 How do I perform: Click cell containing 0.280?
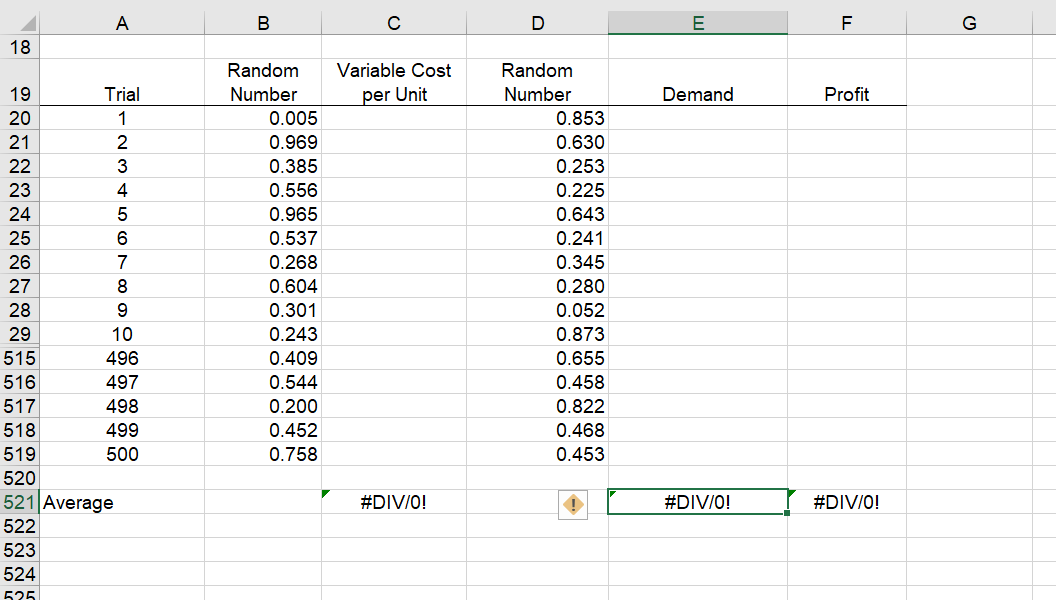(537, 286)
